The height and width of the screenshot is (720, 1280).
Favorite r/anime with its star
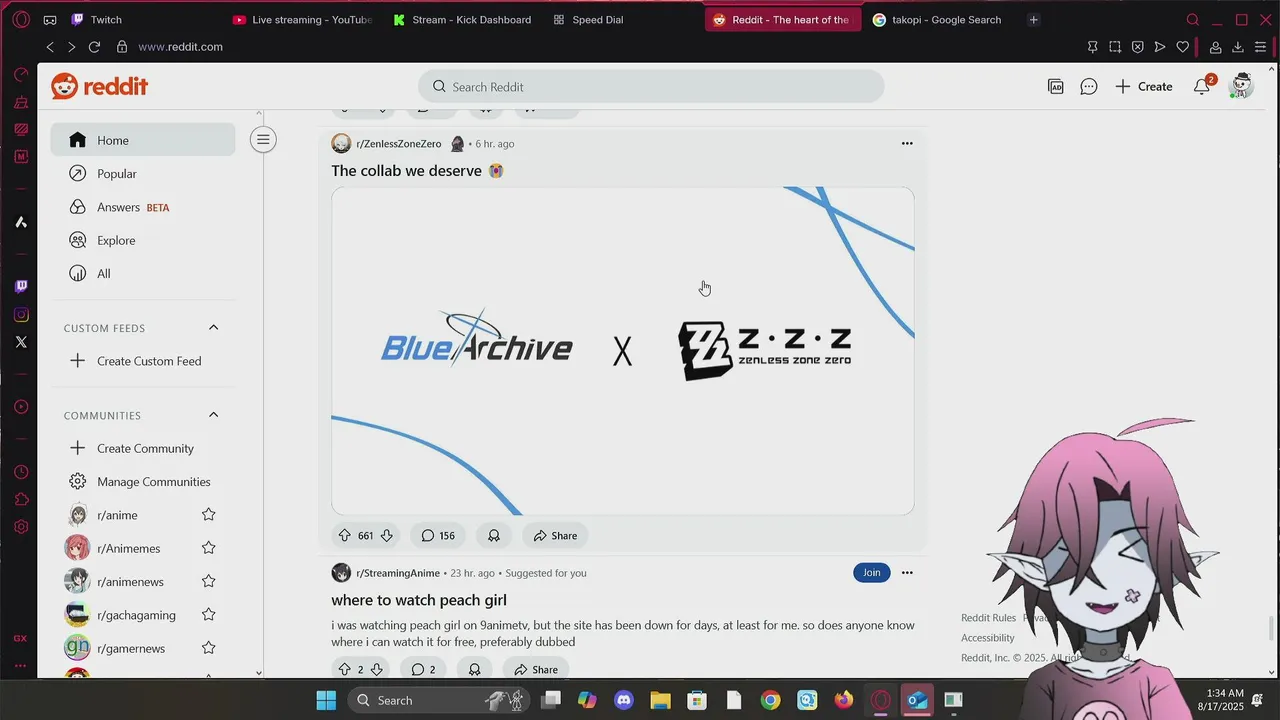click(208, 515)
